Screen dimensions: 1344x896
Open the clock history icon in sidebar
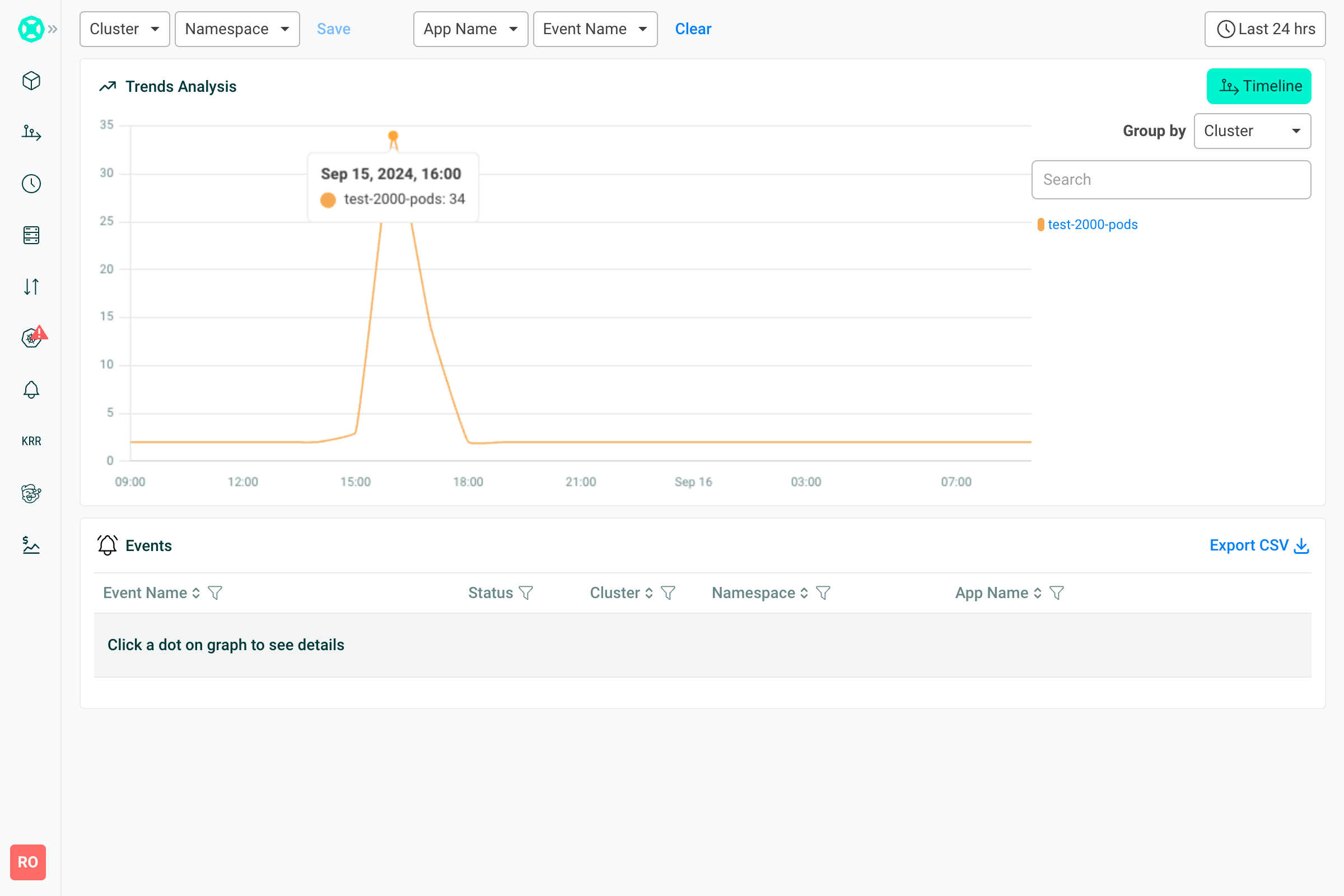coord(31,184)
